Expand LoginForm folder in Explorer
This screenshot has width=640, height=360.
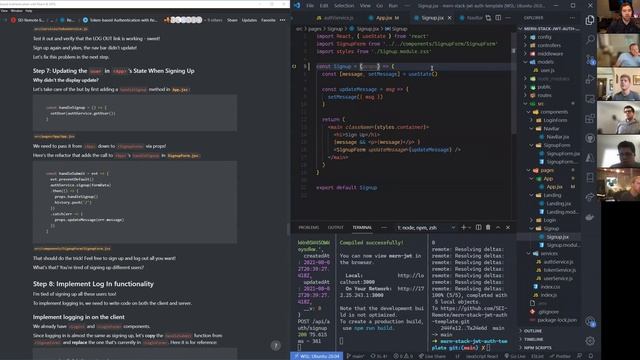(x=555, y=120)
